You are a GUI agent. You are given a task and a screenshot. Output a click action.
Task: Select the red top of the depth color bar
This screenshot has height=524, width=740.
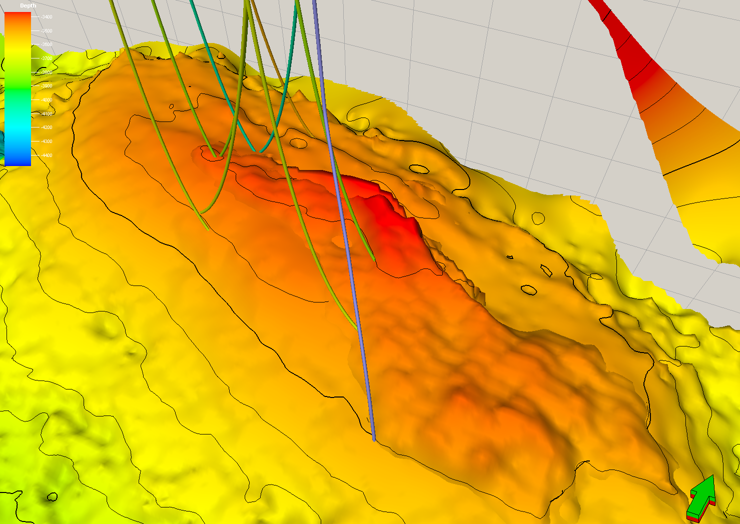click(18, 18)
